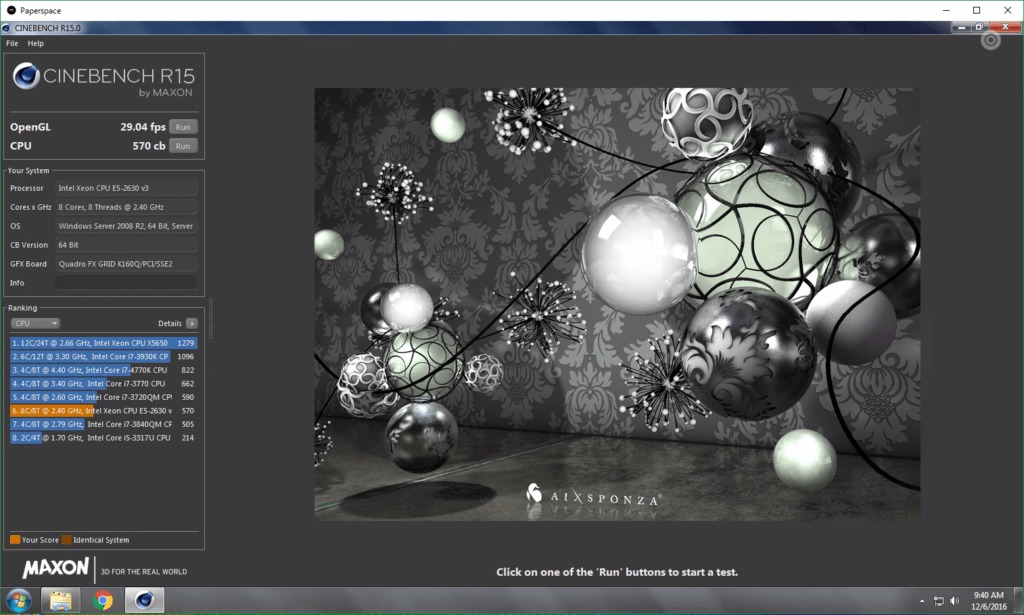Image resolution: width=1024 pixels, height=615 pixels.
Task: Click the OS field value
Action: point(126,226)
